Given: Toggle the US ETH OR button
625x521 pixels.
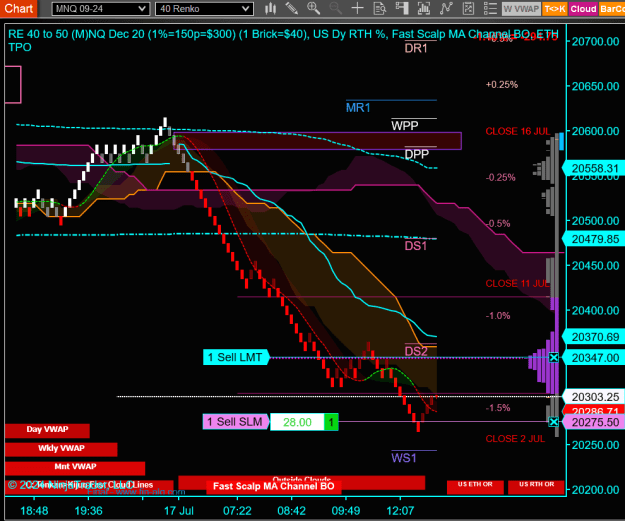Looking at the screenshot, I should tap(475, 487).
